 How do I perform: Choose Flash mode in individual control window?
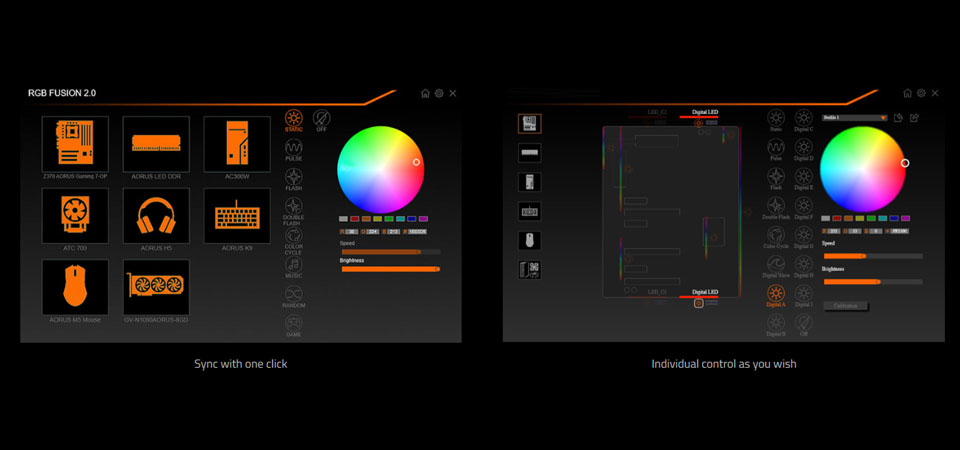tap(776, 179)
